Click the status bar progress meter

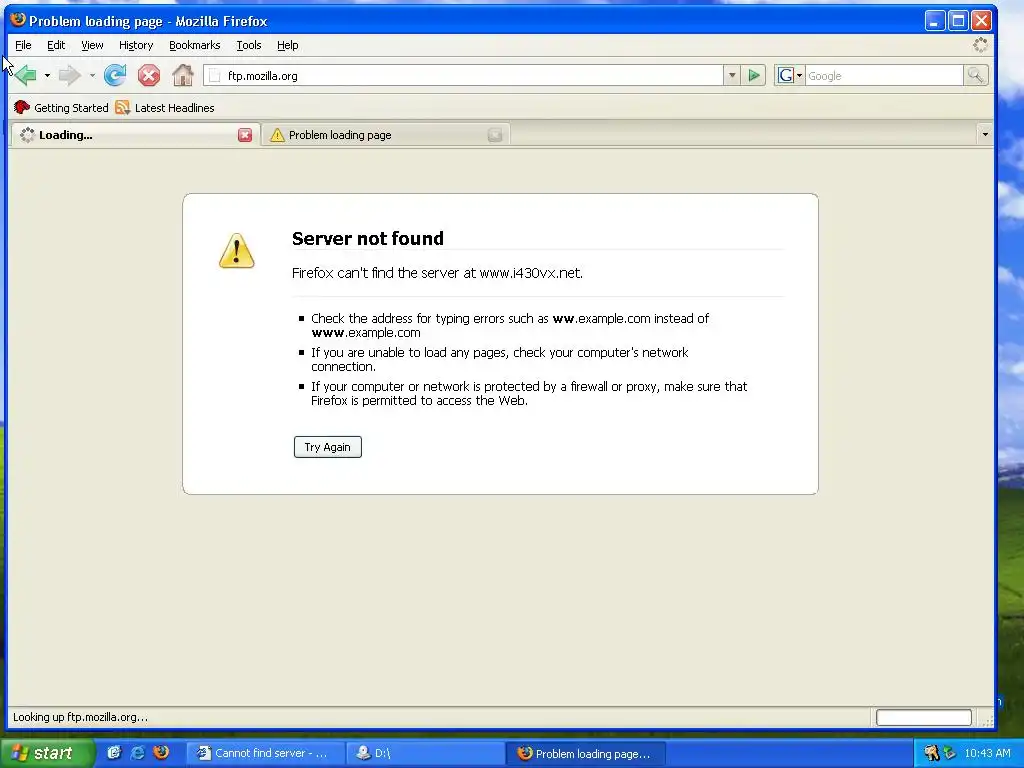pos(923,717)
